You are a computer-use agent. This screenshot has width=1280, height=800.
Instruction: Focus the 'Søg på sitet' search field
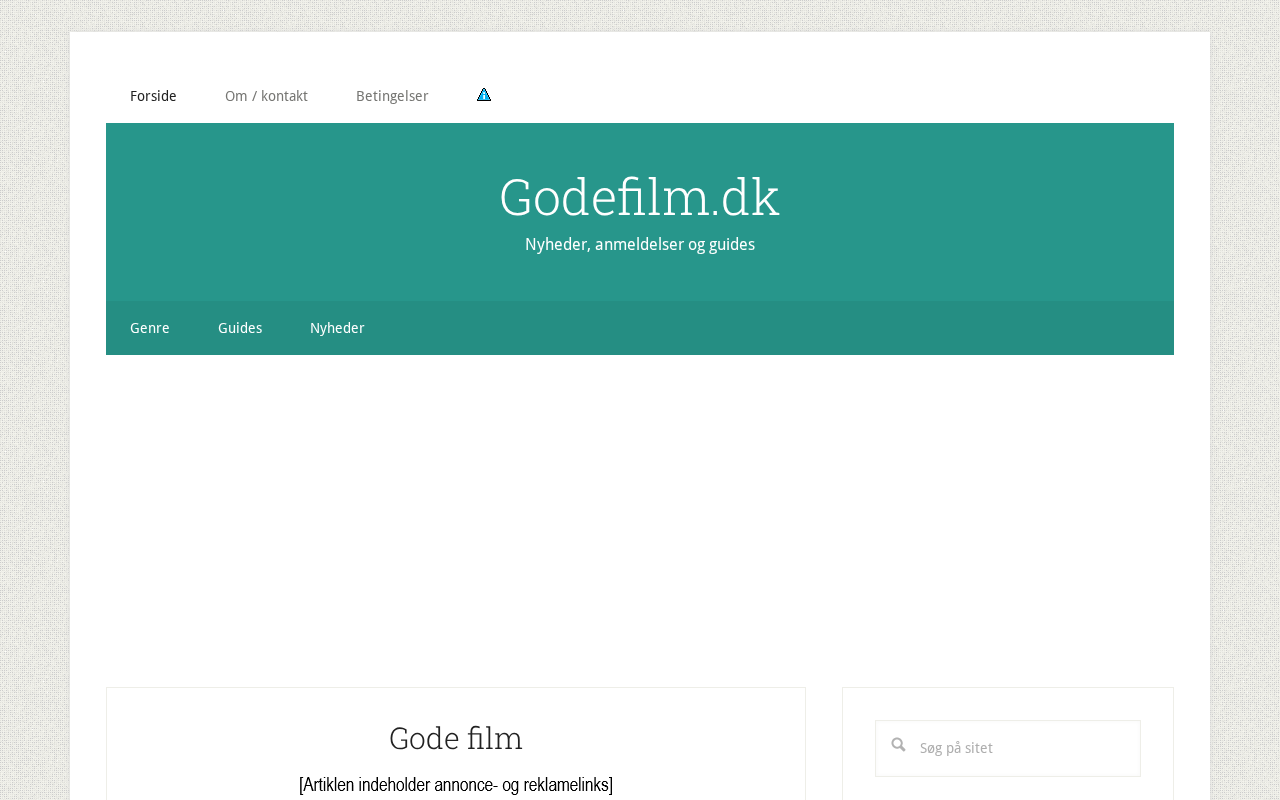coord(1008,748)
